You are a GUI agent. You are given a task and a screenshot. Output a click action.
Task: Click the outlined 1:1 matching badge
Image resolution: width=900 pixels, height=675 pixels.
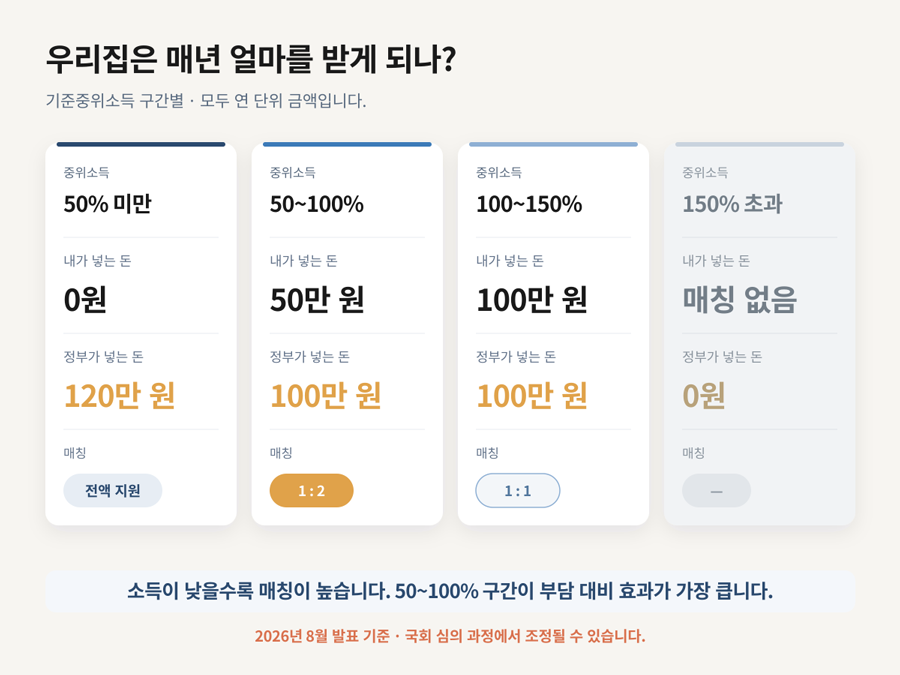pyautogui.click(x=517, y=490)
